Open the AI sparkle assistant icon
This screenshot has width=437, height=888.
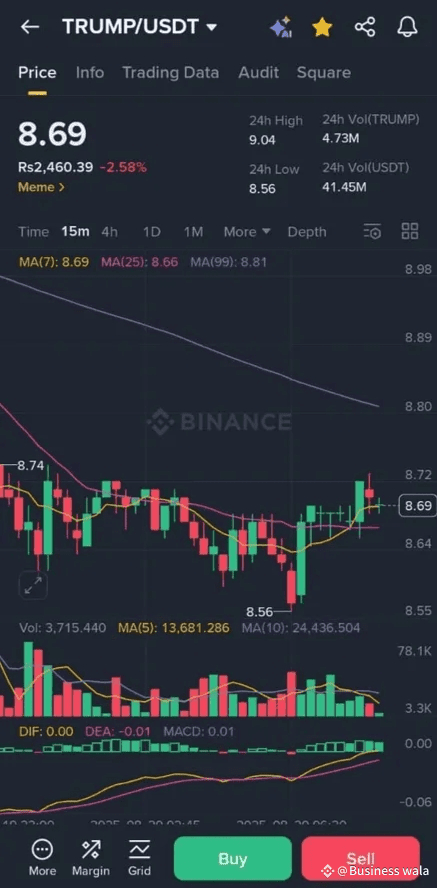[281, 27]
